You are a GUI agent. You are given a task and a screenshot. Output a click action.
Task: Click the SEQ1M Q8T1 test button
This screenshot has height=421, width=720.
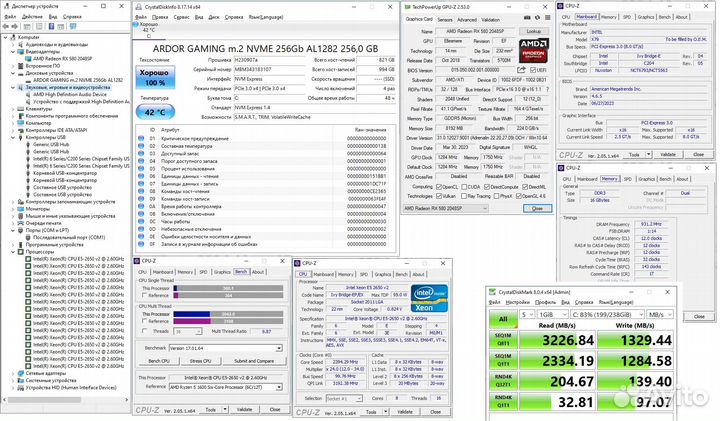(503, 339)
